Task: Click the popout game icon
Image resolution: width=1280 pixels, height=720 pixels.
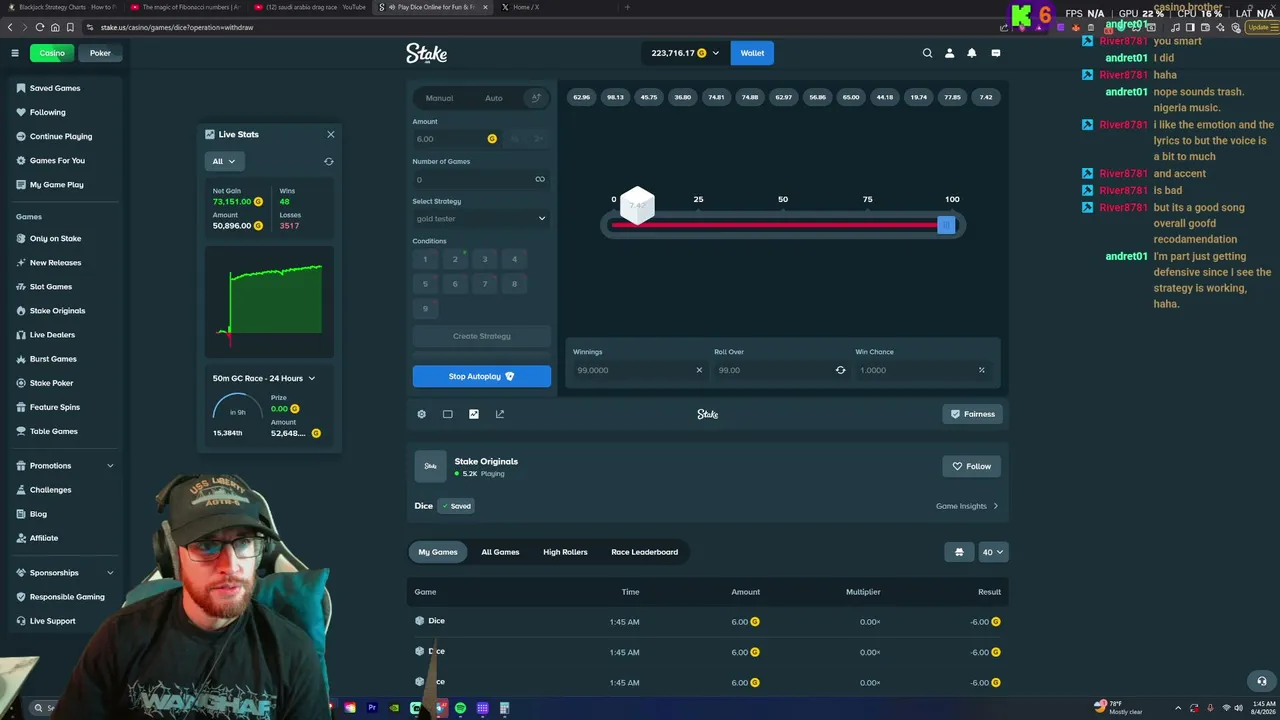Action: click(x=500, y=414)
